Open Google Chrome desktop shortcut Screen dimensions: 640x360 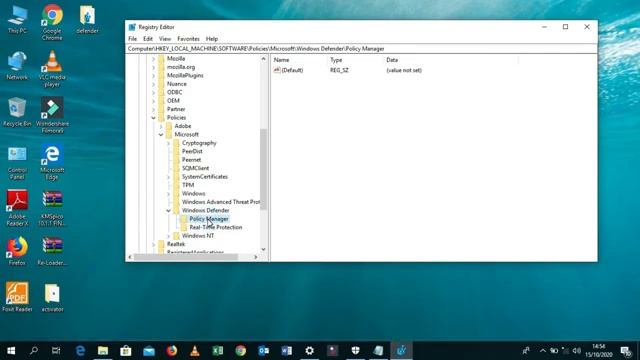[52, 22]
